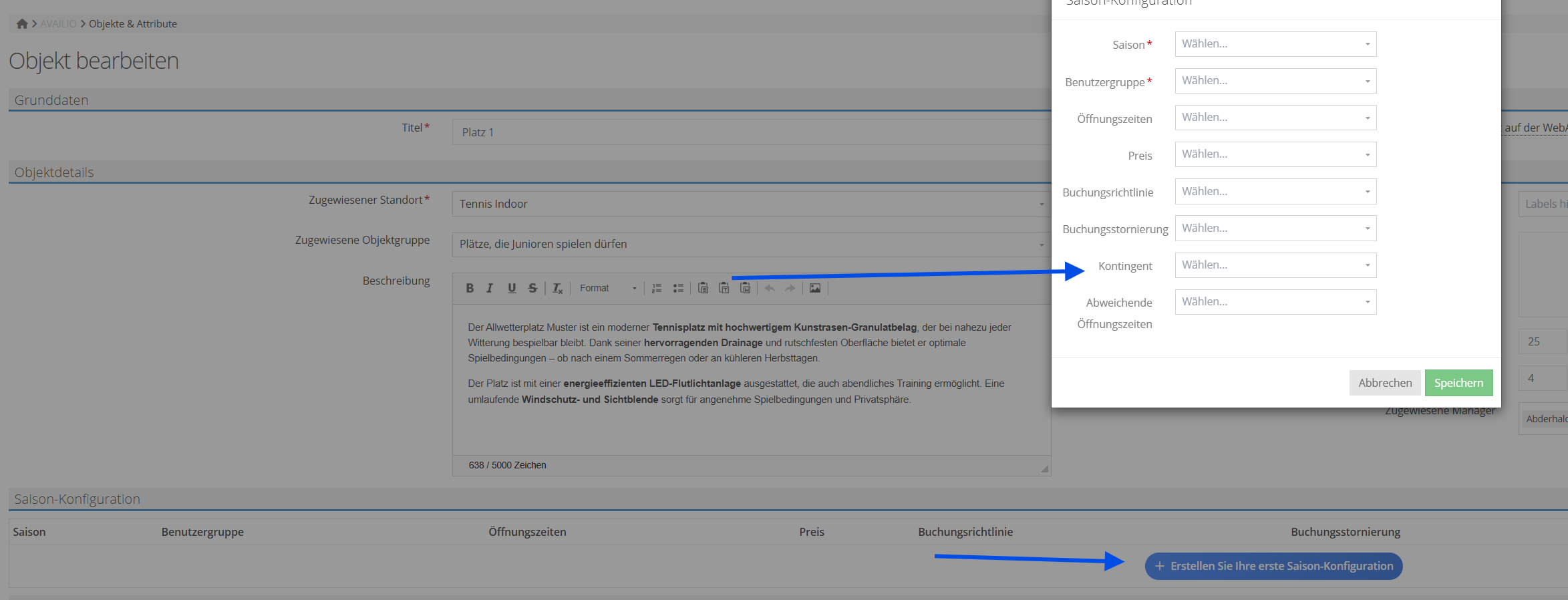
Task: Expand the Benutzergruppe dropdown
Action: [1275, 81]
